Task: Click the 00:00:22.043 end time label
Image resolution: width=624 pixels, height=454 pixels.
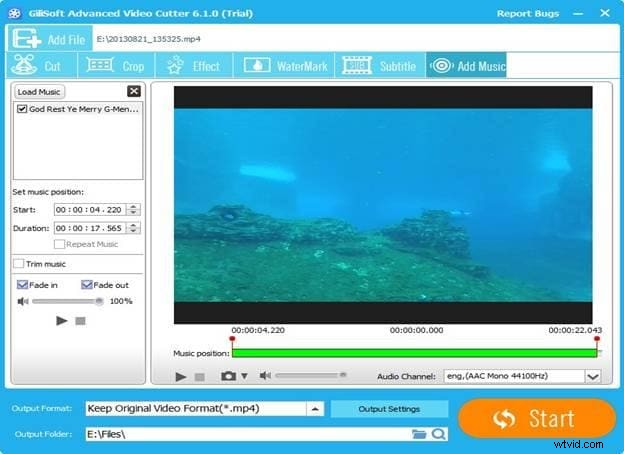Action: pos(575,330)
